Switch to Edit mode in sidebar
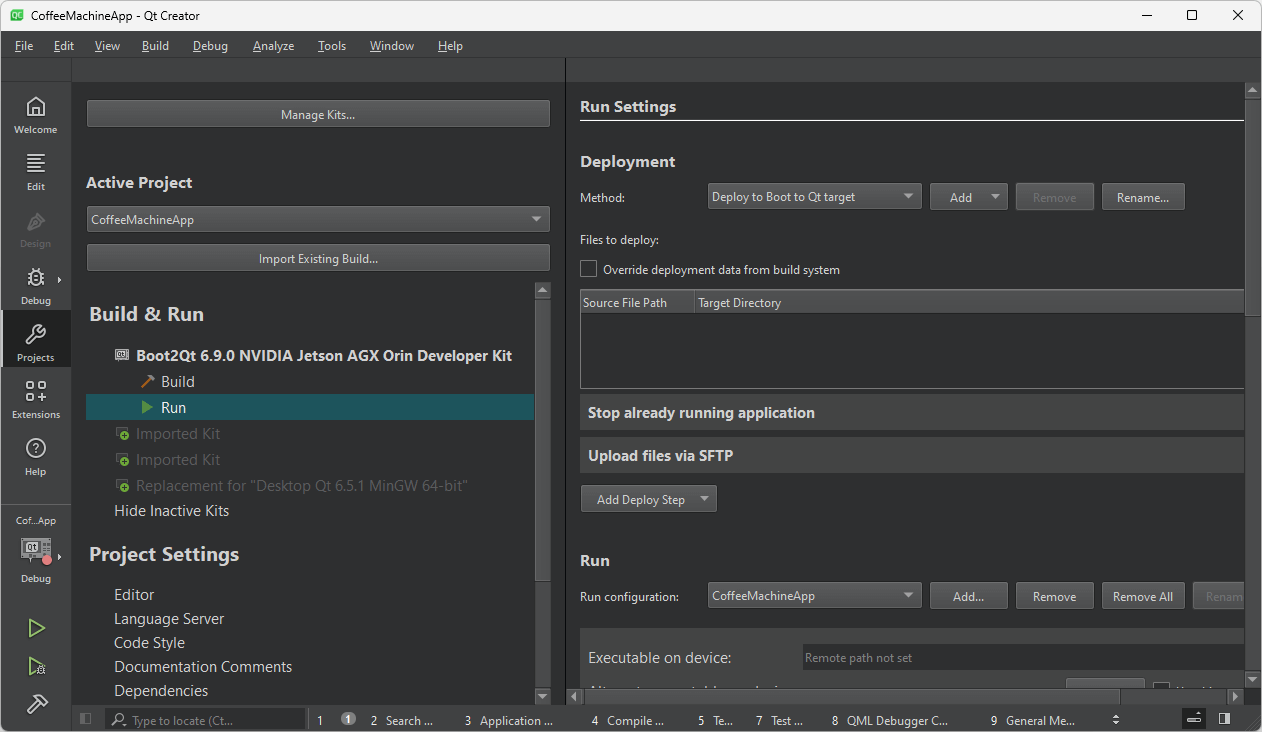The height and width of the screenshot is (732, 1262). point(35,172)
